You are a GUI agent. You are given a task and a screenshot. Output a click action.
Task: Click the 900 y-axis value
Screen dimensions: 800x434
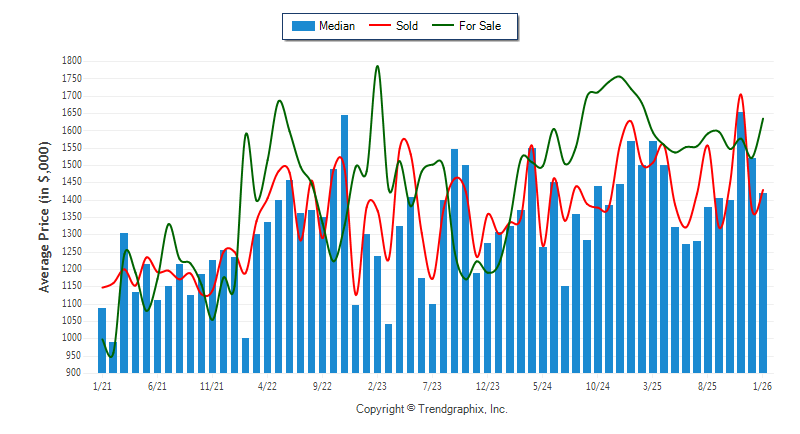click(73, 373)
